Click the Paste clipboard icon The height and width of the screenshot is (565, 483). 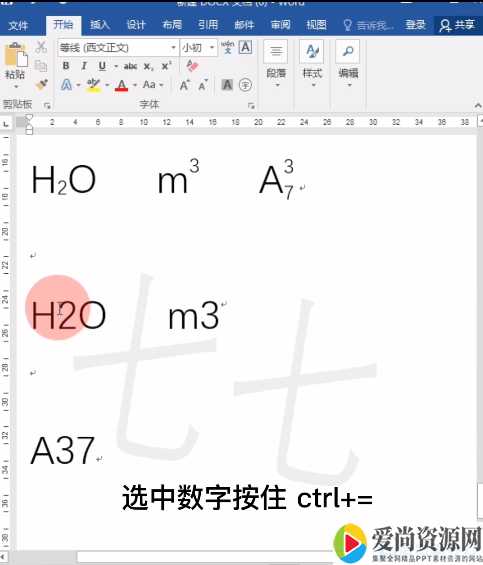[16, 55]
